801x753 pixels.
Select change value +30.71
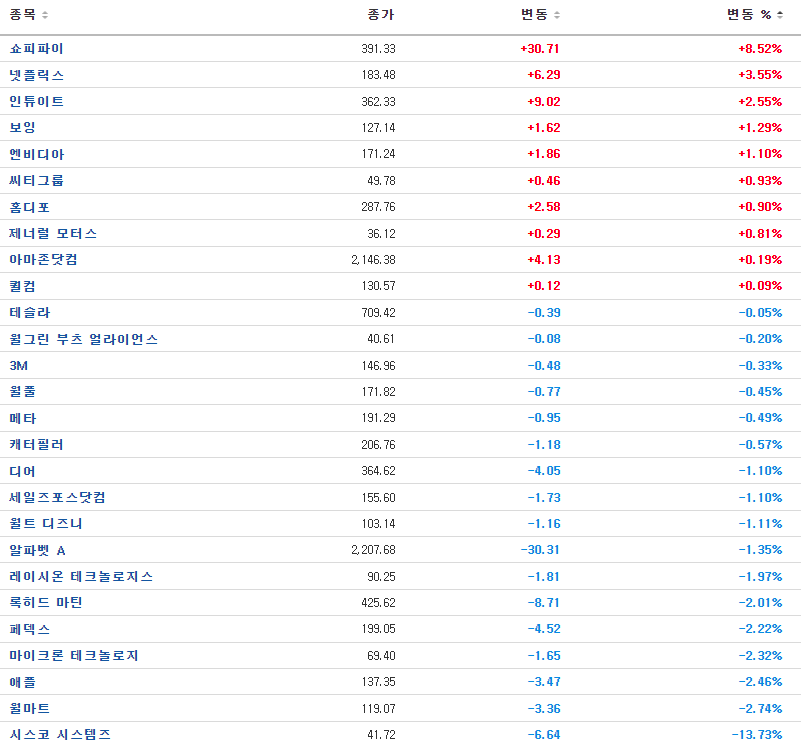pos(540,49)
